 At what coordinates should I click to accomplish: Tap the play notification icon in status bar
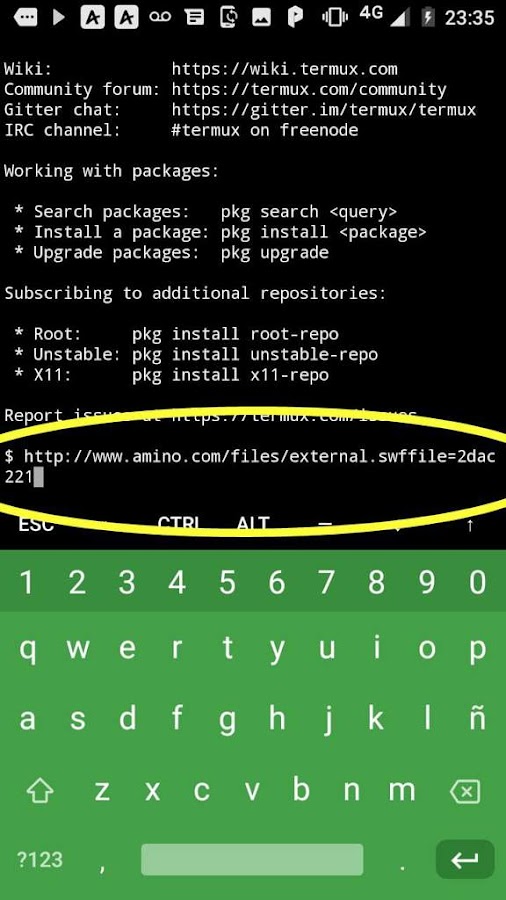58,17
